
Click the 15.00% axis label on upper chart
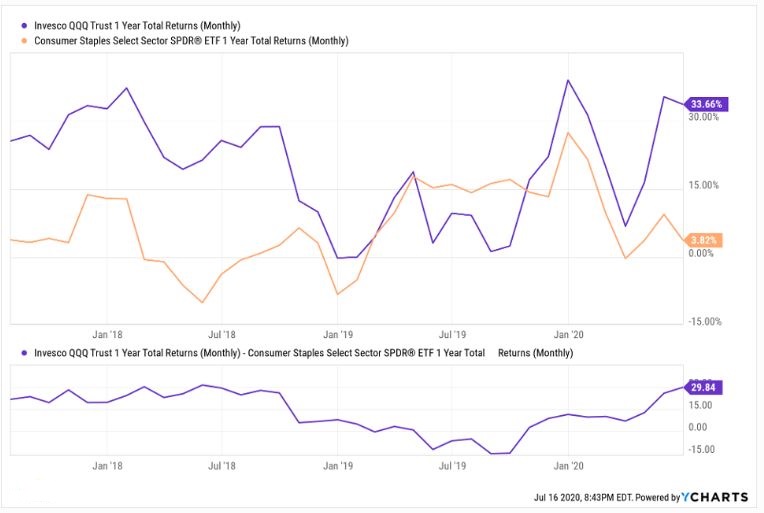(x=704, y=185)
